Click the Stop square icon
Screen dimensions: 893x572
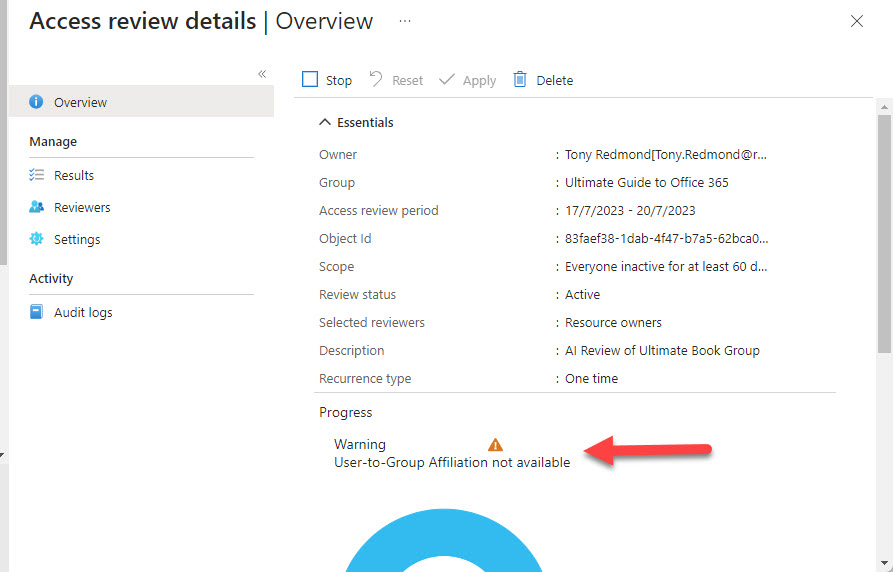(310, 80)
